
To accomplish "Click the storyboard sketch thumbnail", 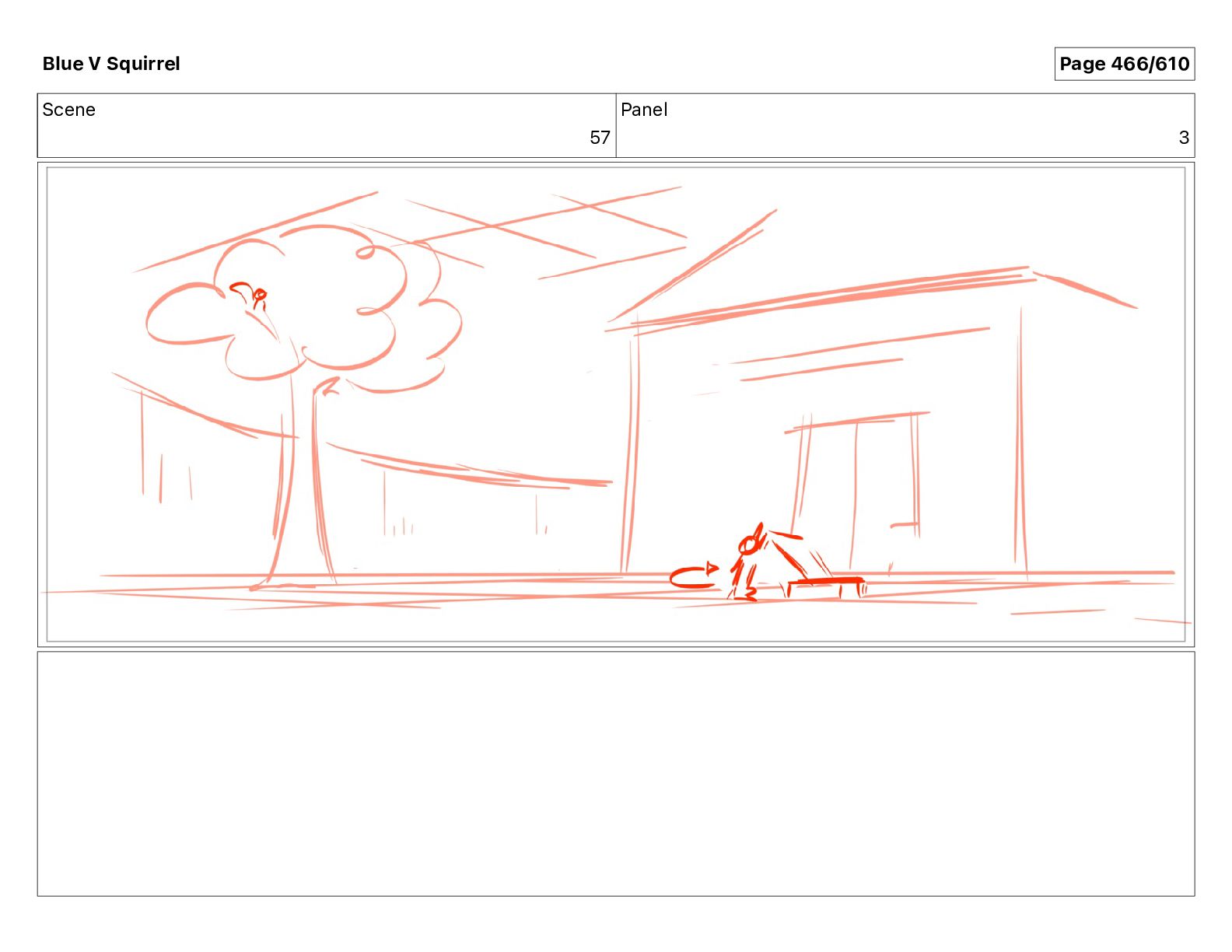I will [616, 404].
